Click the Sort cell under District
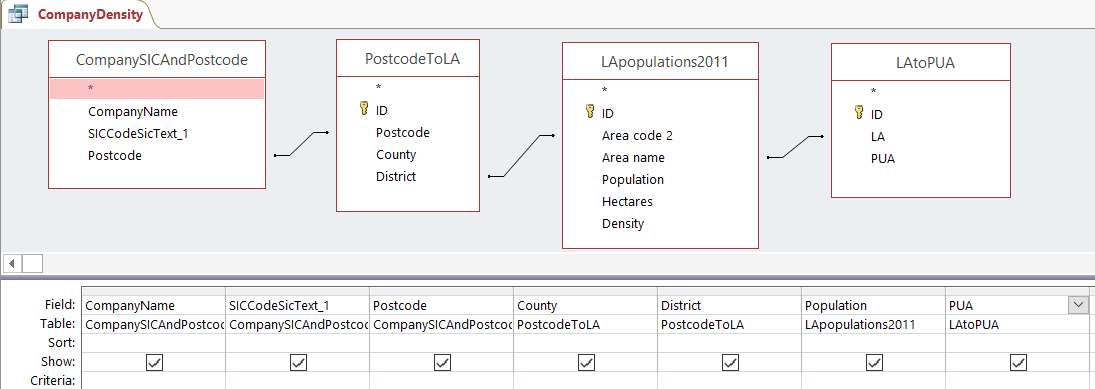 pos(729,343)
